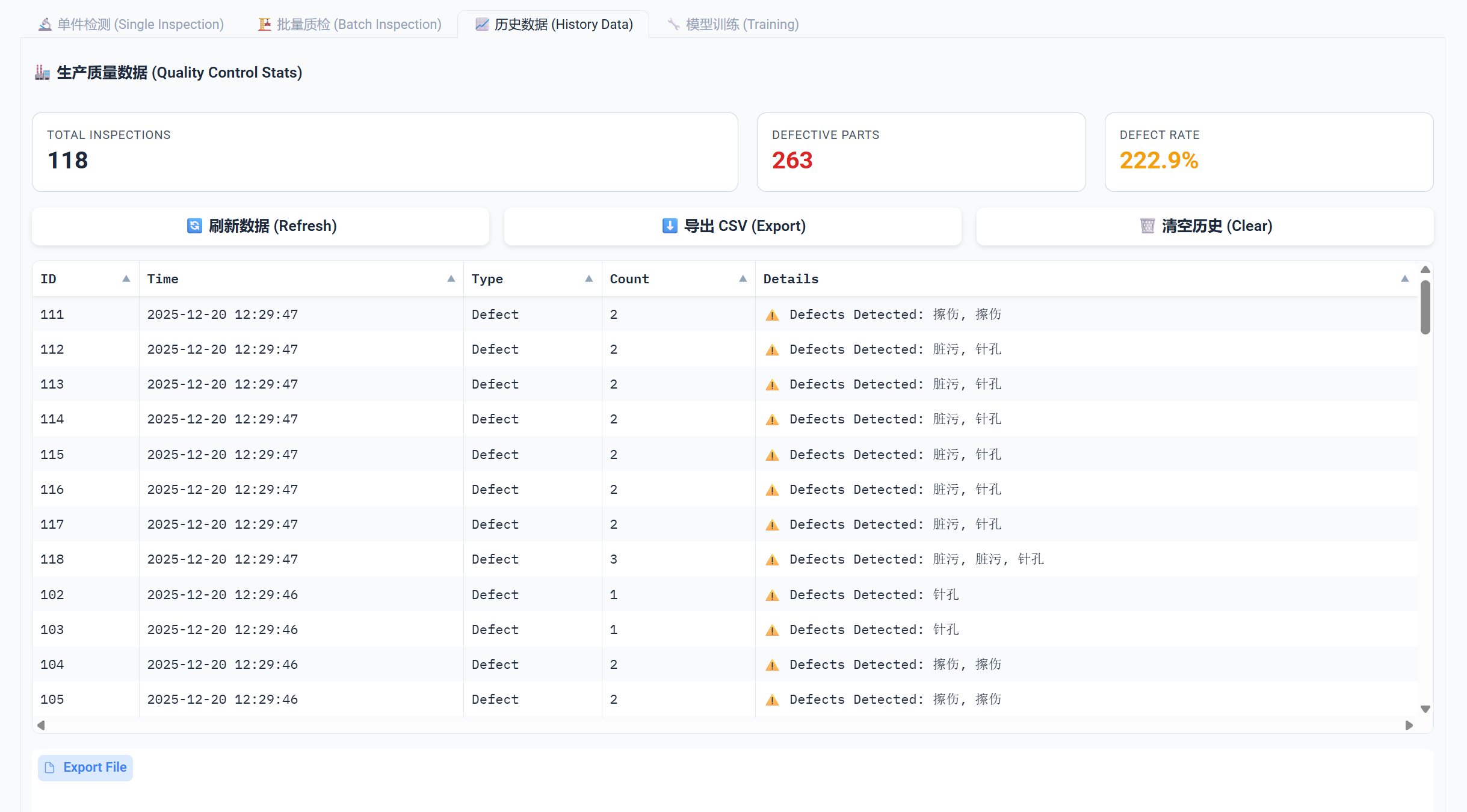Open the Export File link
Image resolution: width=1467 pixels, height=812 pixels.
pyautogui.click(x=94, y=767)
